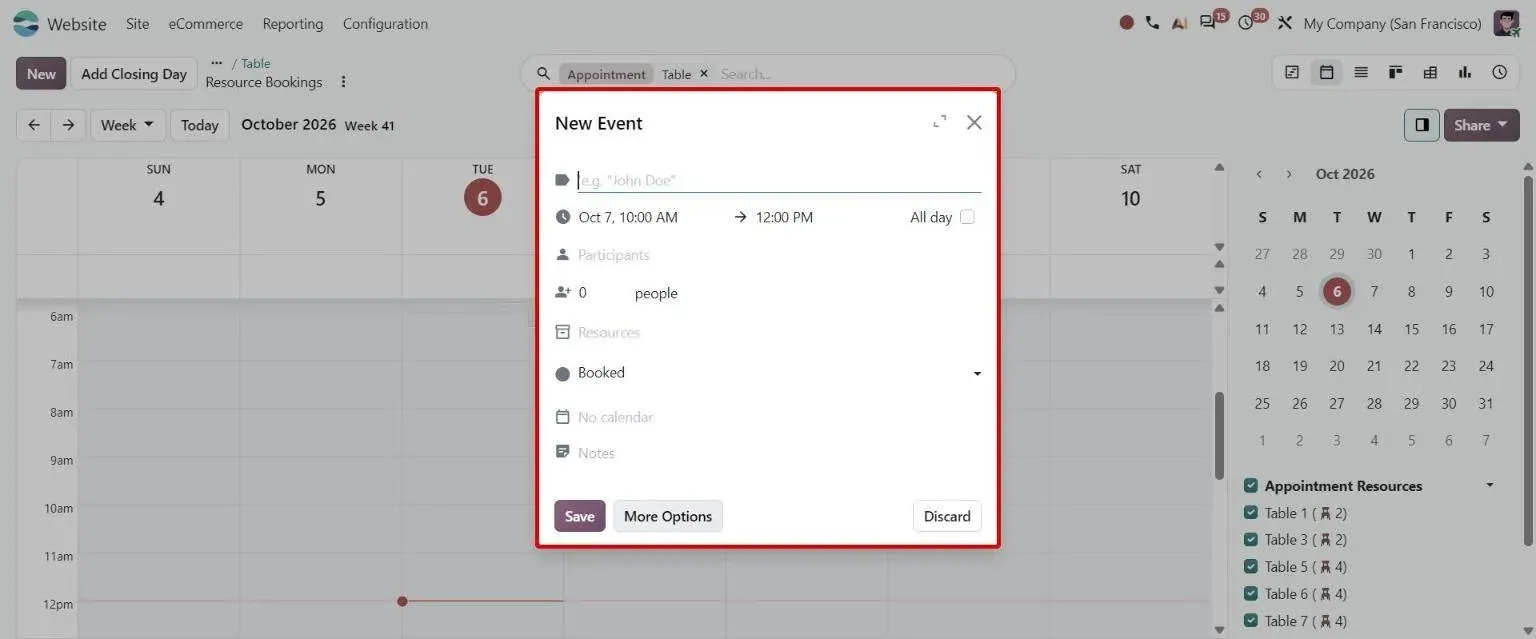Viewport: 1536px width, 639px height.
Task: Open the Share dropdown
Action: coord(1481,125)
